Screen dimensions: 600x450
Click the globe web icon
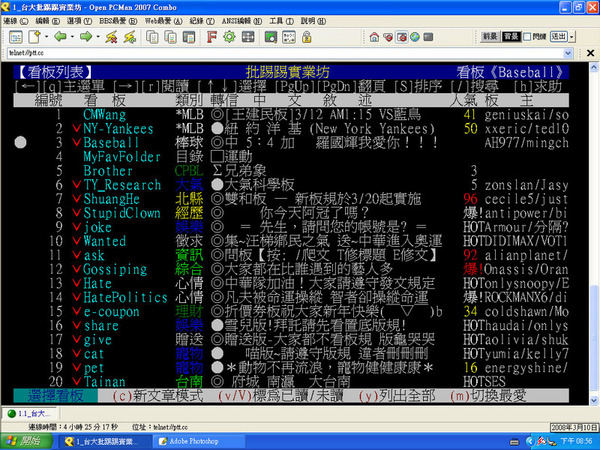415,37
